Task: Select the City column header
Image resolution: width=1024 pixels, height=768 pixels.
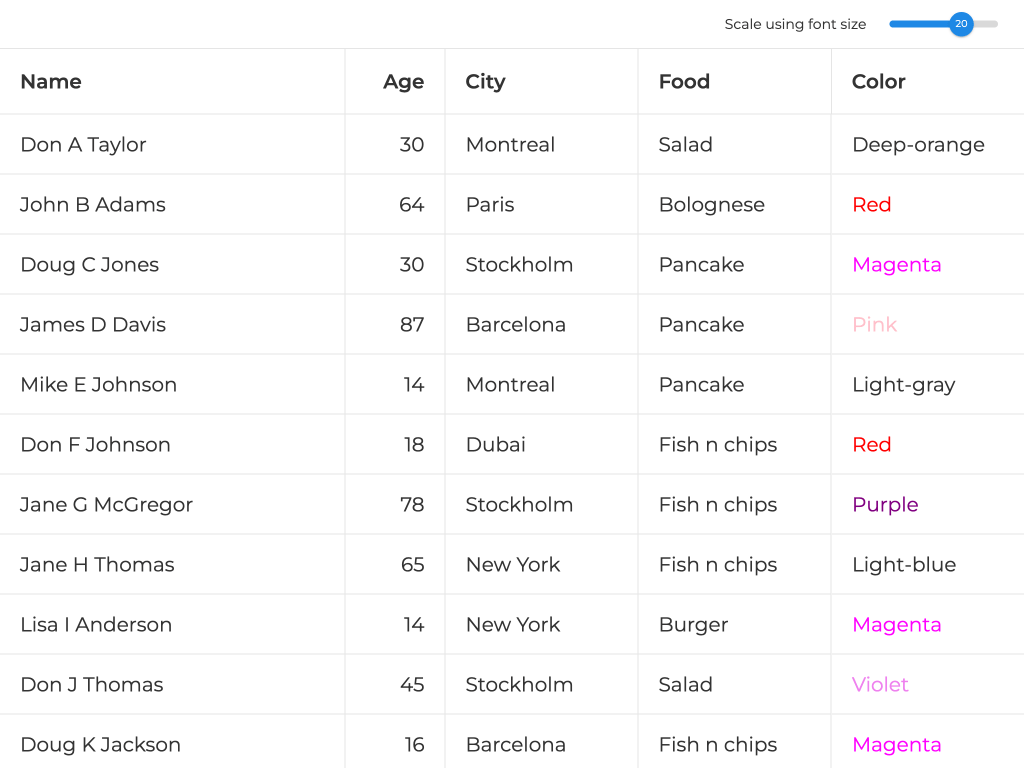Action: [485, 82]
